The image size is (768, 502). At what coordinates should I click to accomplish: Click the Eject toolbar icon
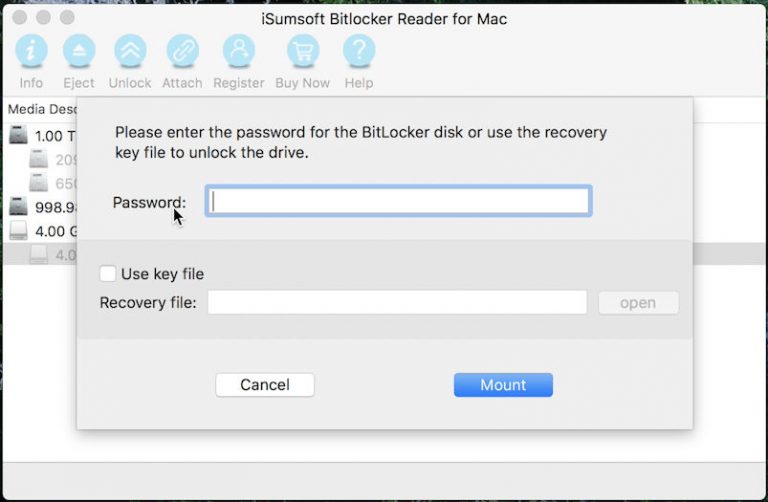79,51
